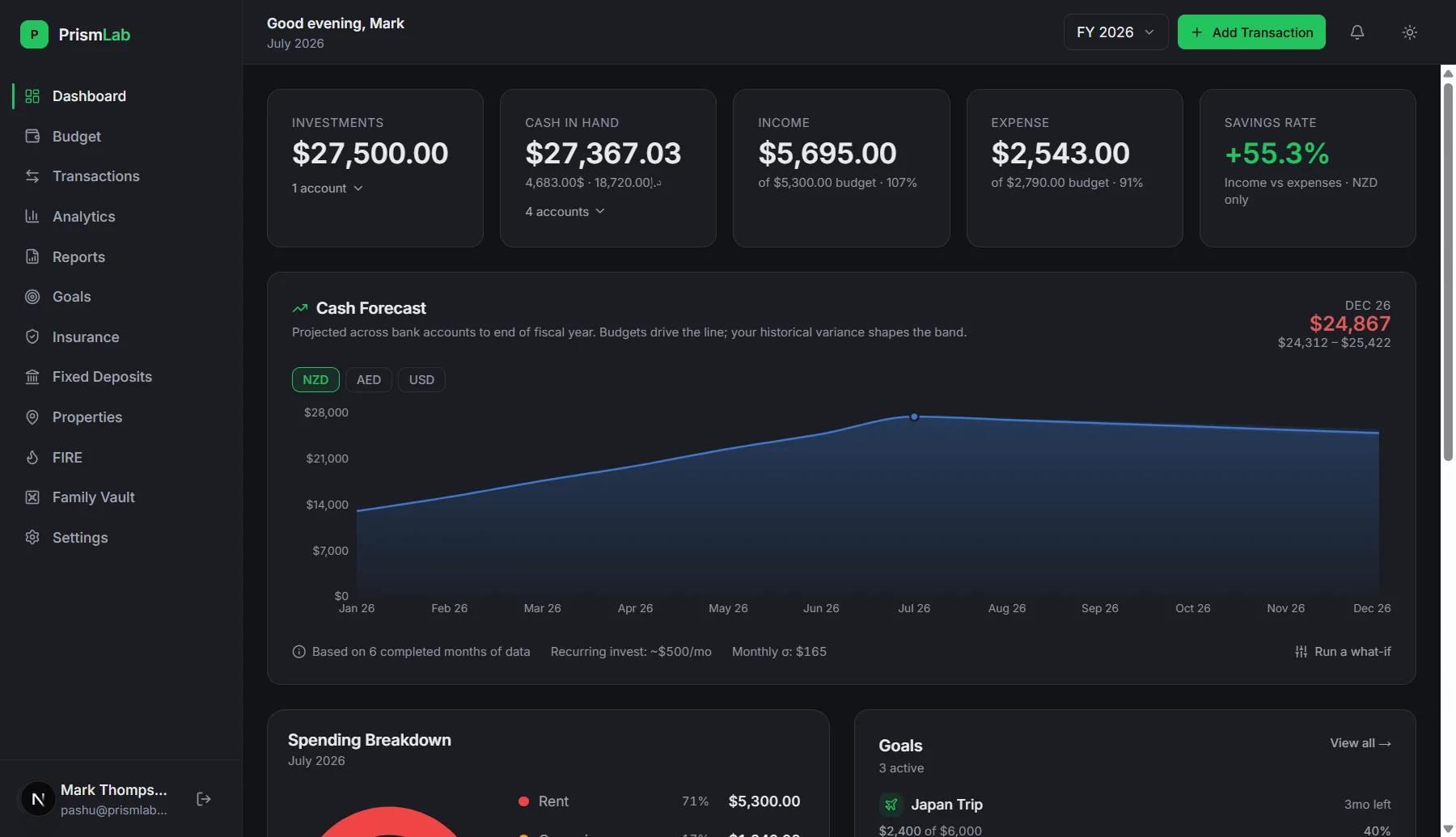Click the what-if sliders icon

[1301, 652]
